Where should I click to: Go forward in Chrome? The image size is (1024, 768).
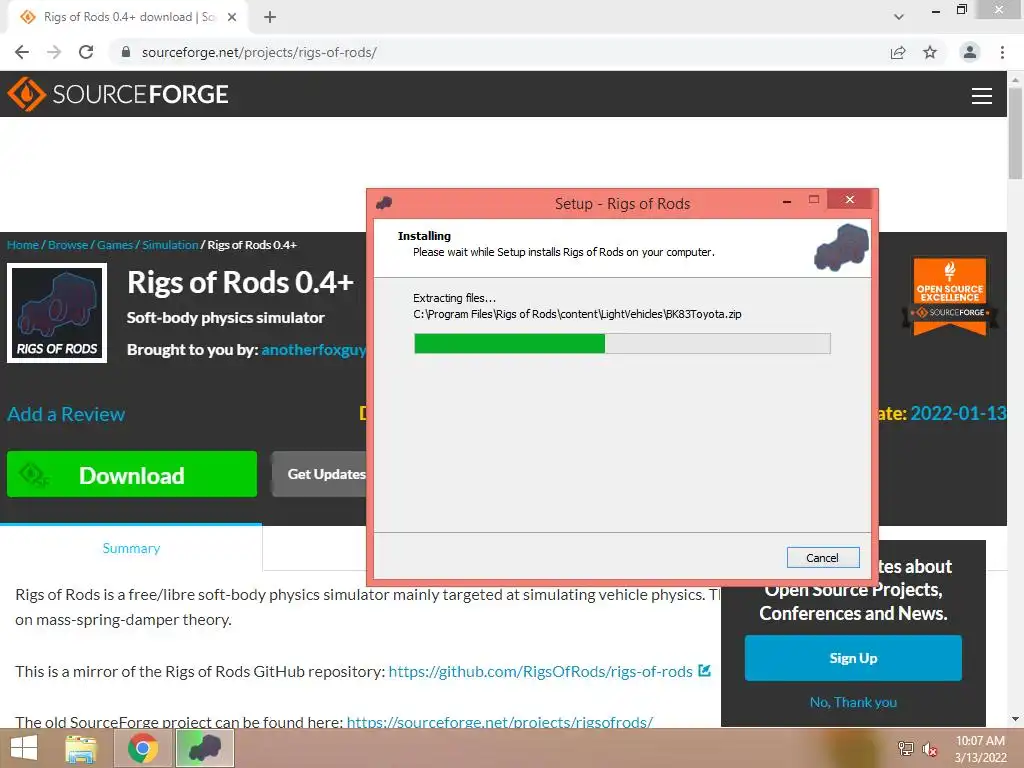pyautogui.click(x=54, y=52)
